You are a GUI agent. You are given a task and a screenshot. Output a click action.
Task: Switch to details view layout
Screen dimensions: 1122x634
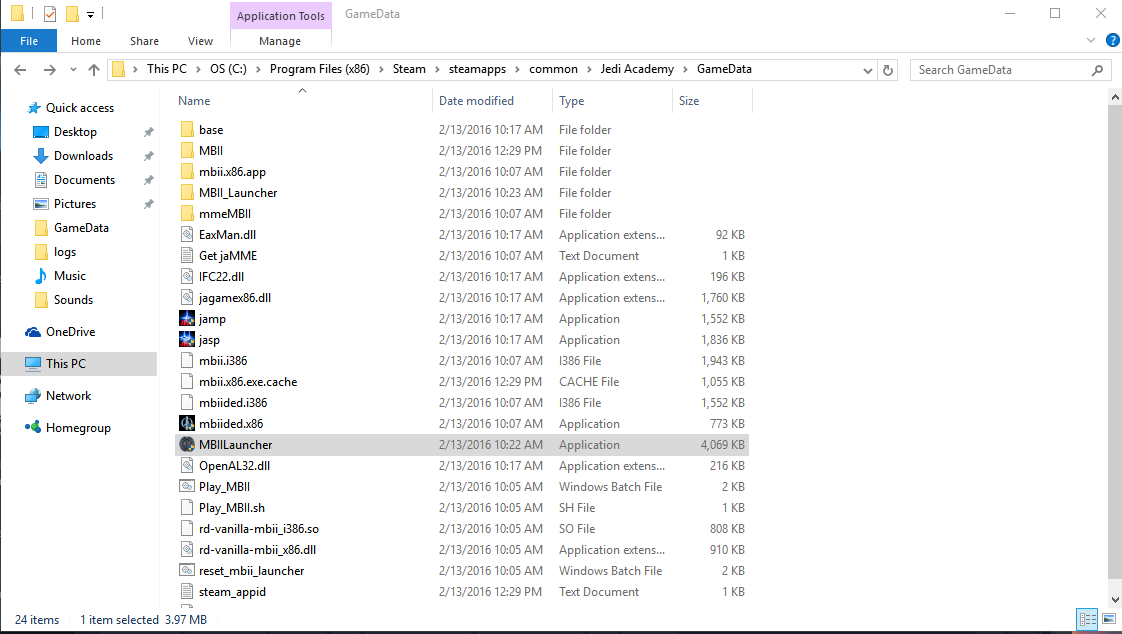click(1087, 619)
